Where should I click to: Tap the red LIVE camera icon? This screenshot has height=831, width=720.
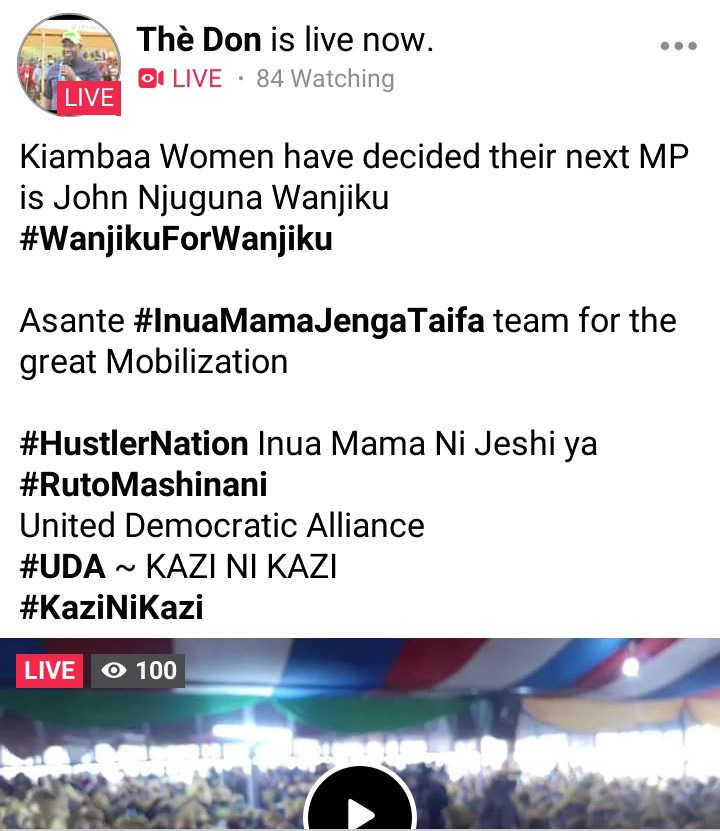tap(151, 78)
